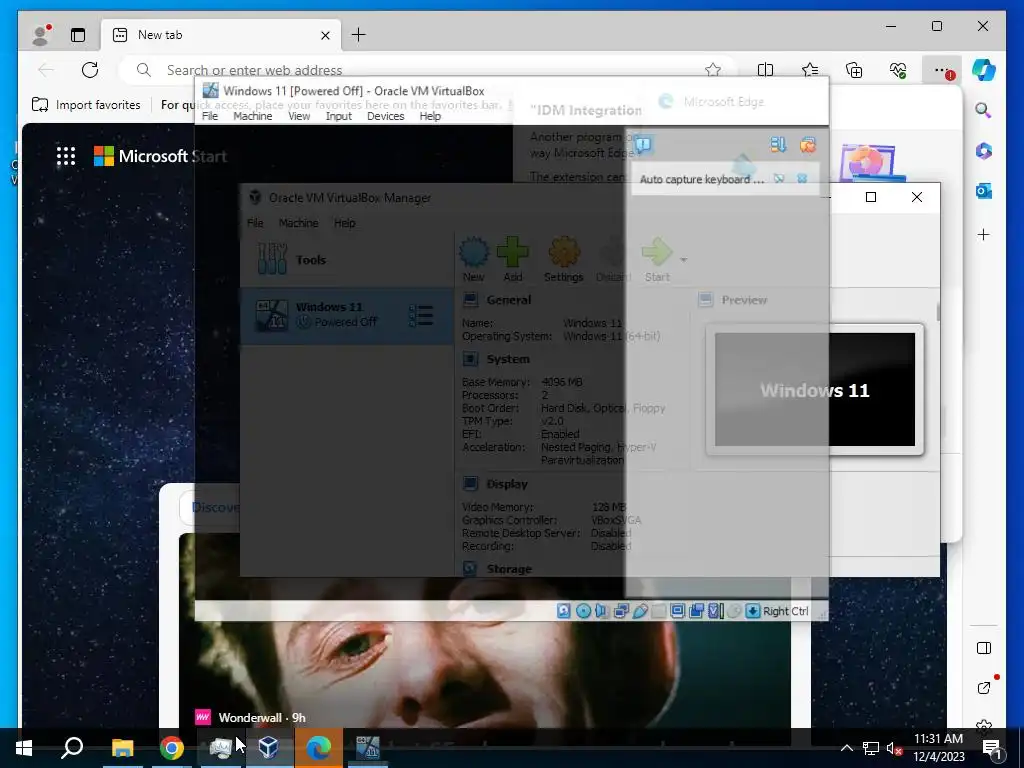Open the Storage section header
Viewport: 1024px width, 768px height.
pyautogui.click(x=509, y=569)
